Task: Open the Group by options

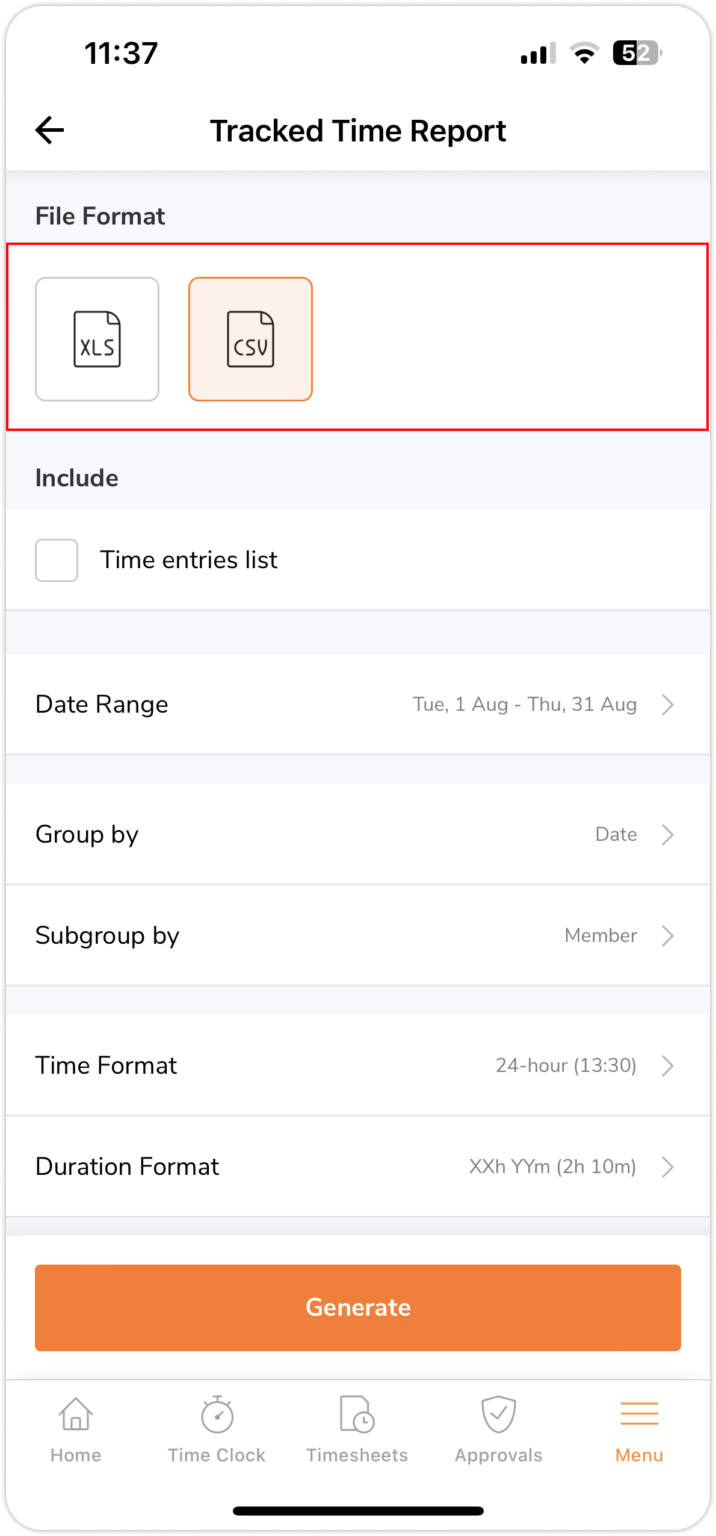Action: click(x=357, y=834)
